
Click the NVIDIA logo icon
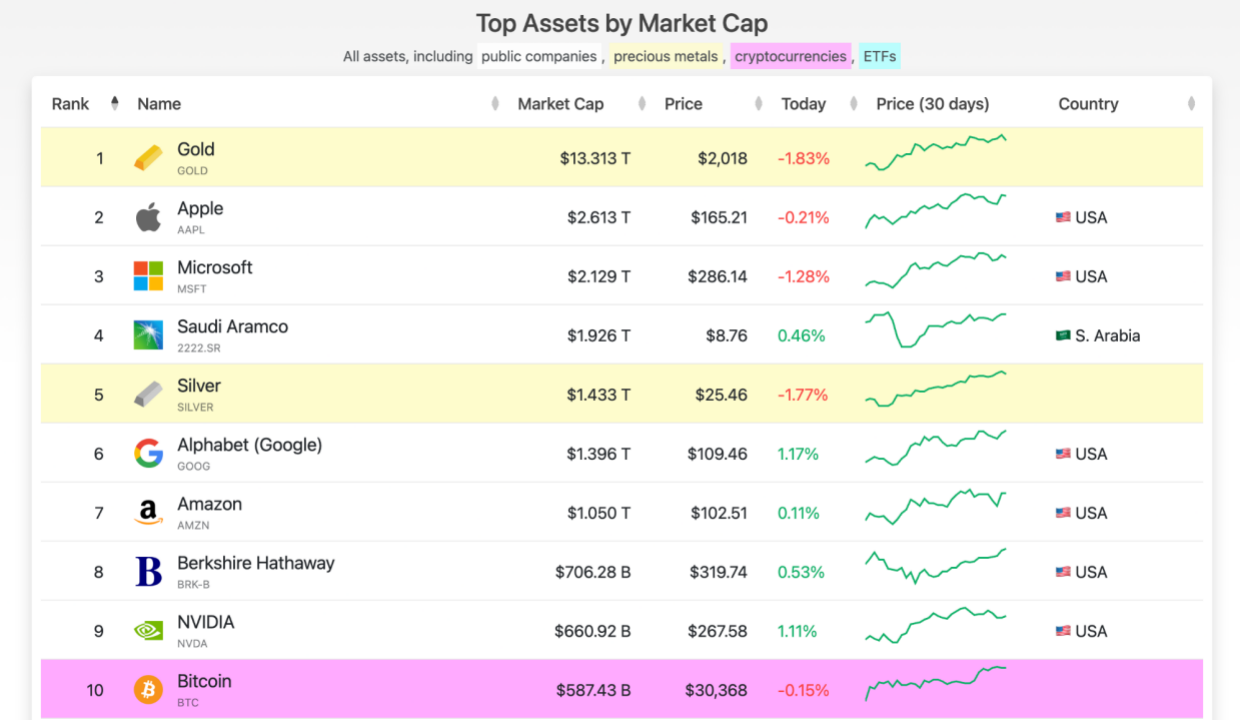(148, 631)
